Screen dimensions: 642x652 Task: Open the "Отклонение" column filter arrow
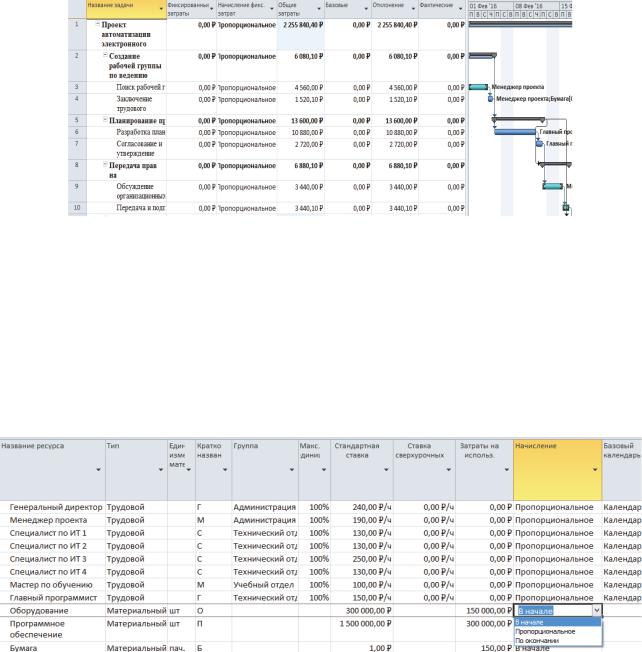[x=413, y=9]
